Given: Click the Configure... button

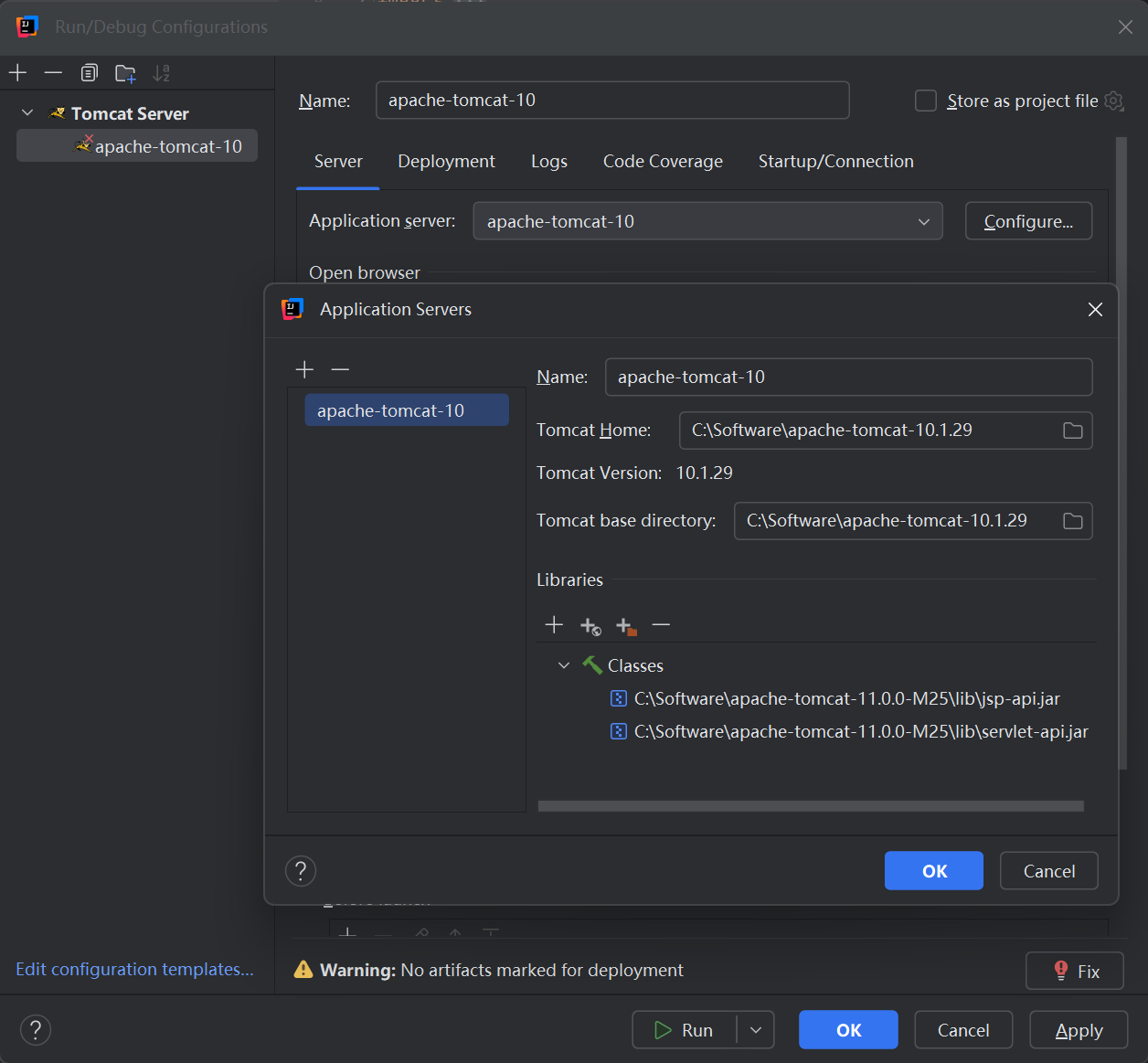Looking at the screenshot, I should pyautogui.click(x=1028, y=221).
